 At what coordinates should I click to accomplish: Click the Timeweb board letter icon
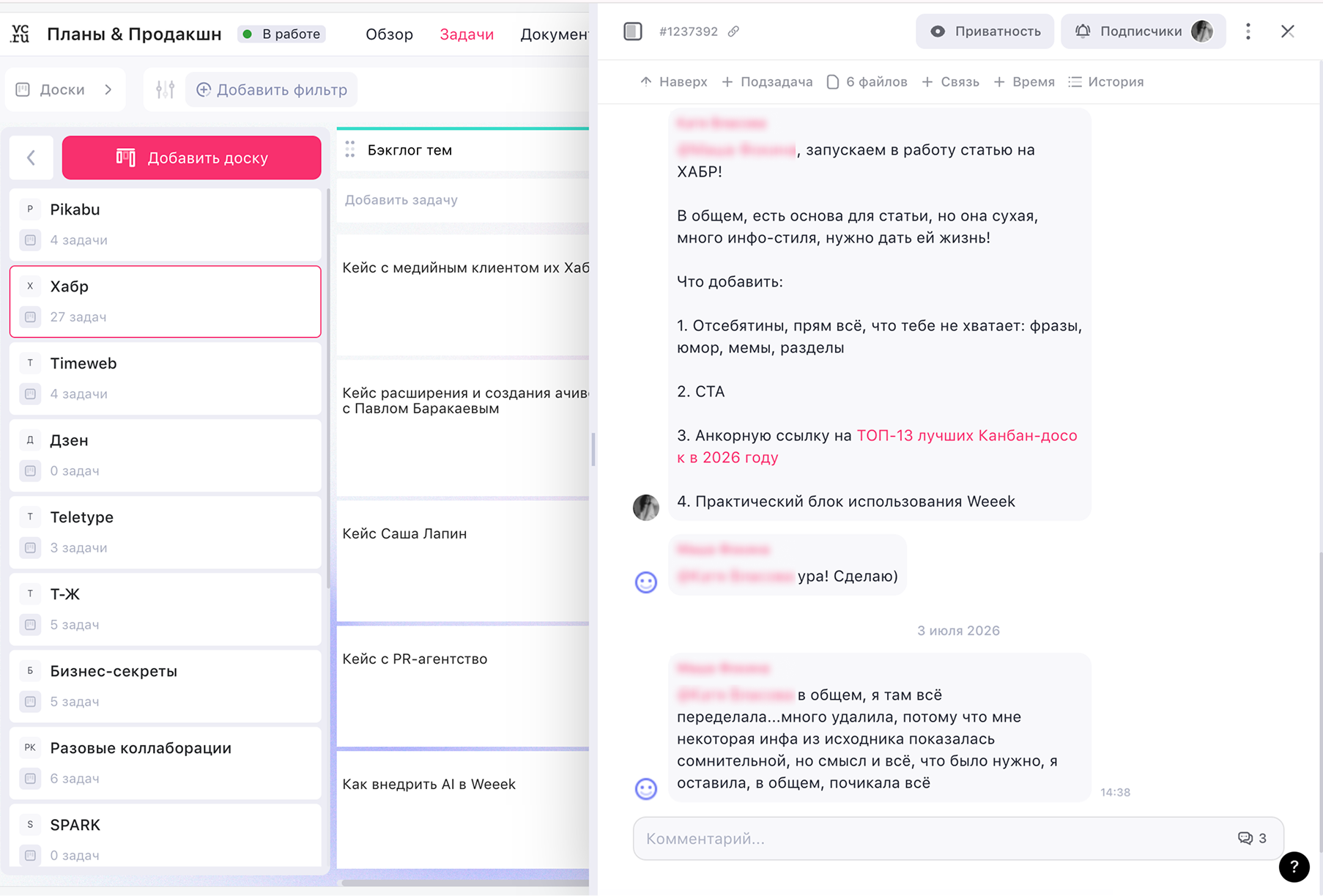point(30,363)
